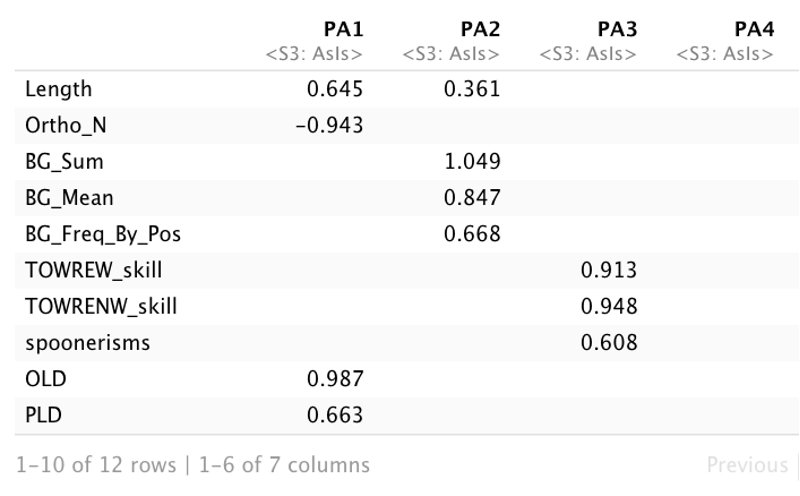The image size is (800, 496).
Task: Select the BG_Mean row label
Action: [69, 198]
